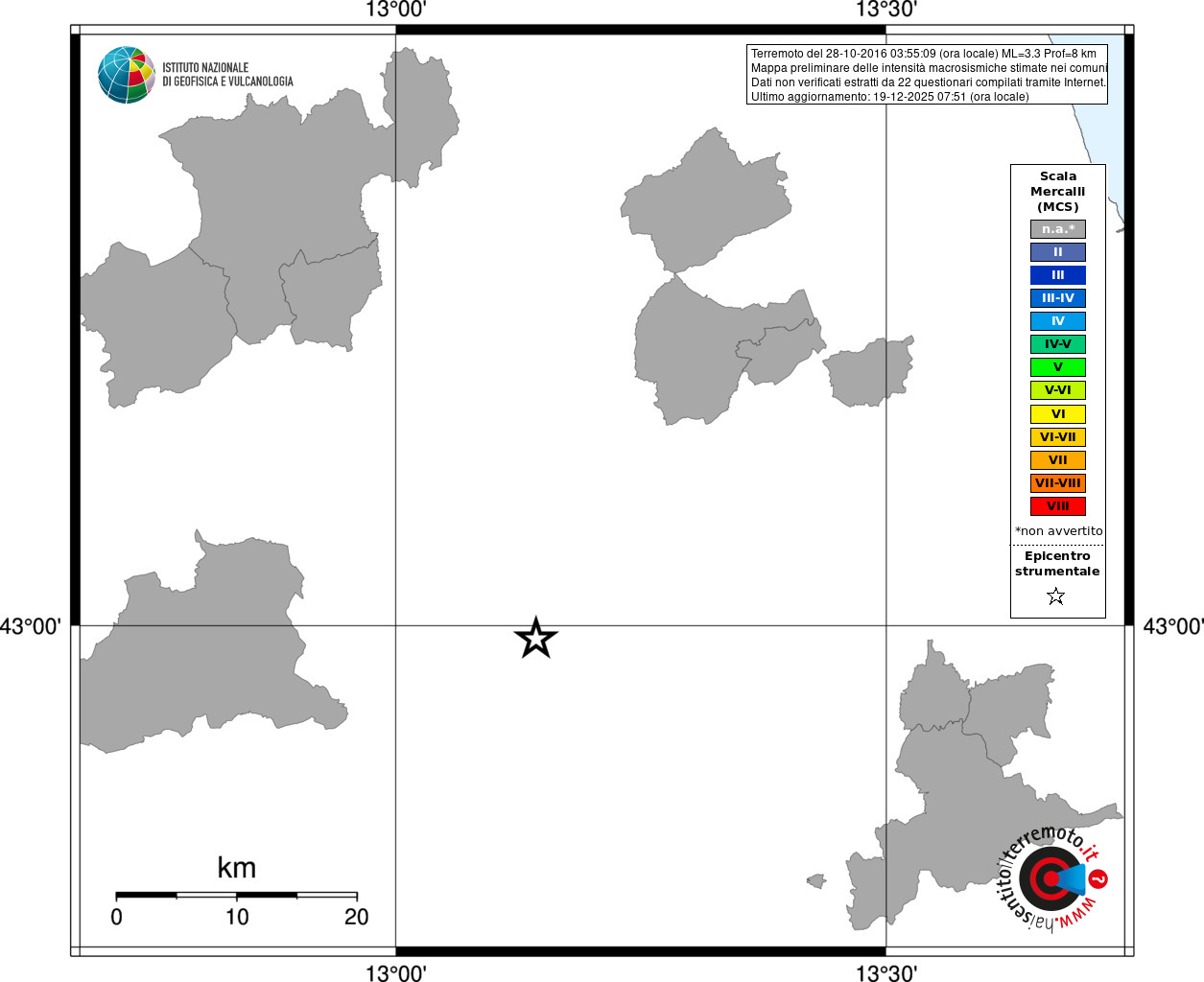Select the VIII red legend swatch
The width and height of the screenshot is (1204, 982).
(1058, 506)
